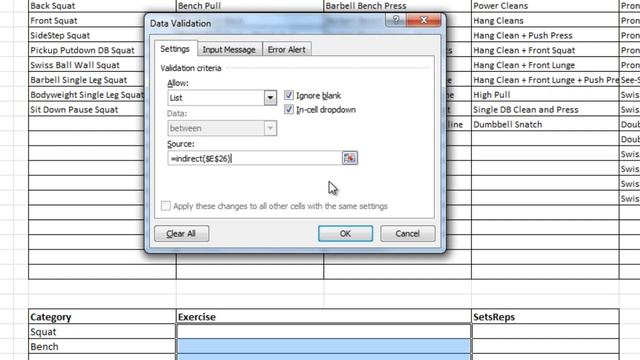Toggle the In-cell dropdown checkbox
The width and height of the screenshot is (640, 360).
click(289, 109)
